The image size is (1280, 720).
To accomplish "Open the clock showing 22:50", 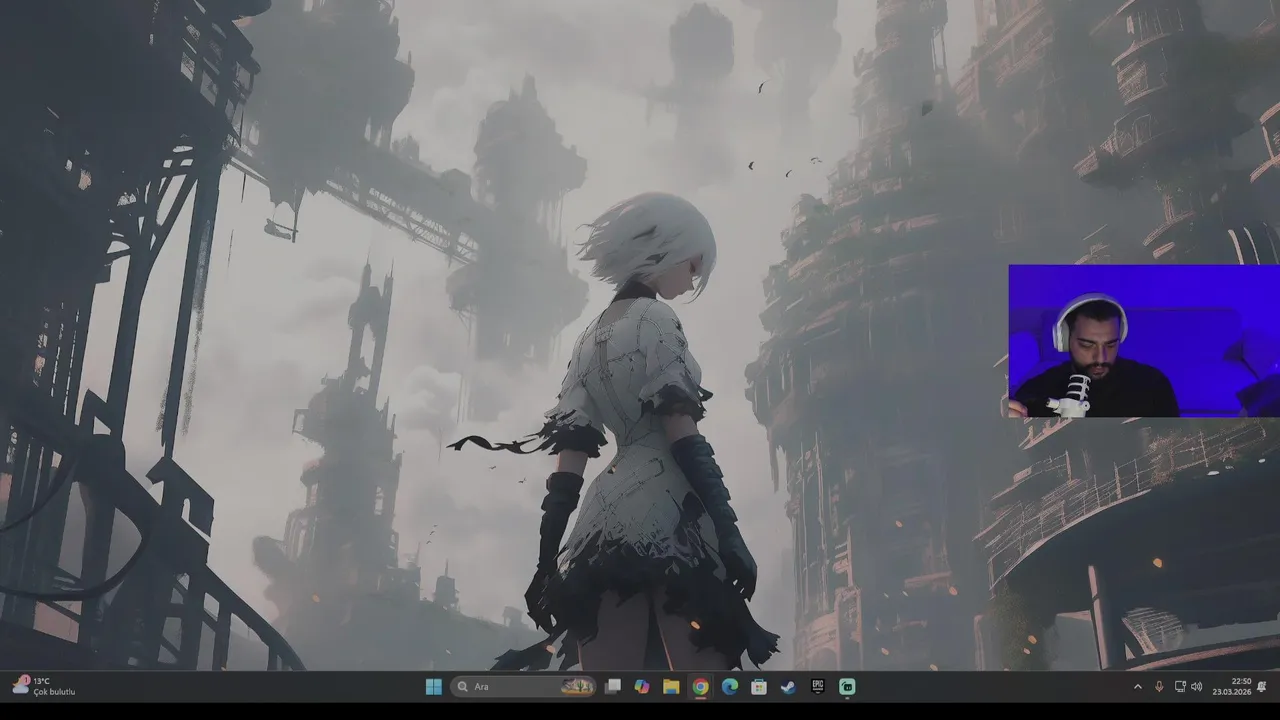I will (1232, 686).
